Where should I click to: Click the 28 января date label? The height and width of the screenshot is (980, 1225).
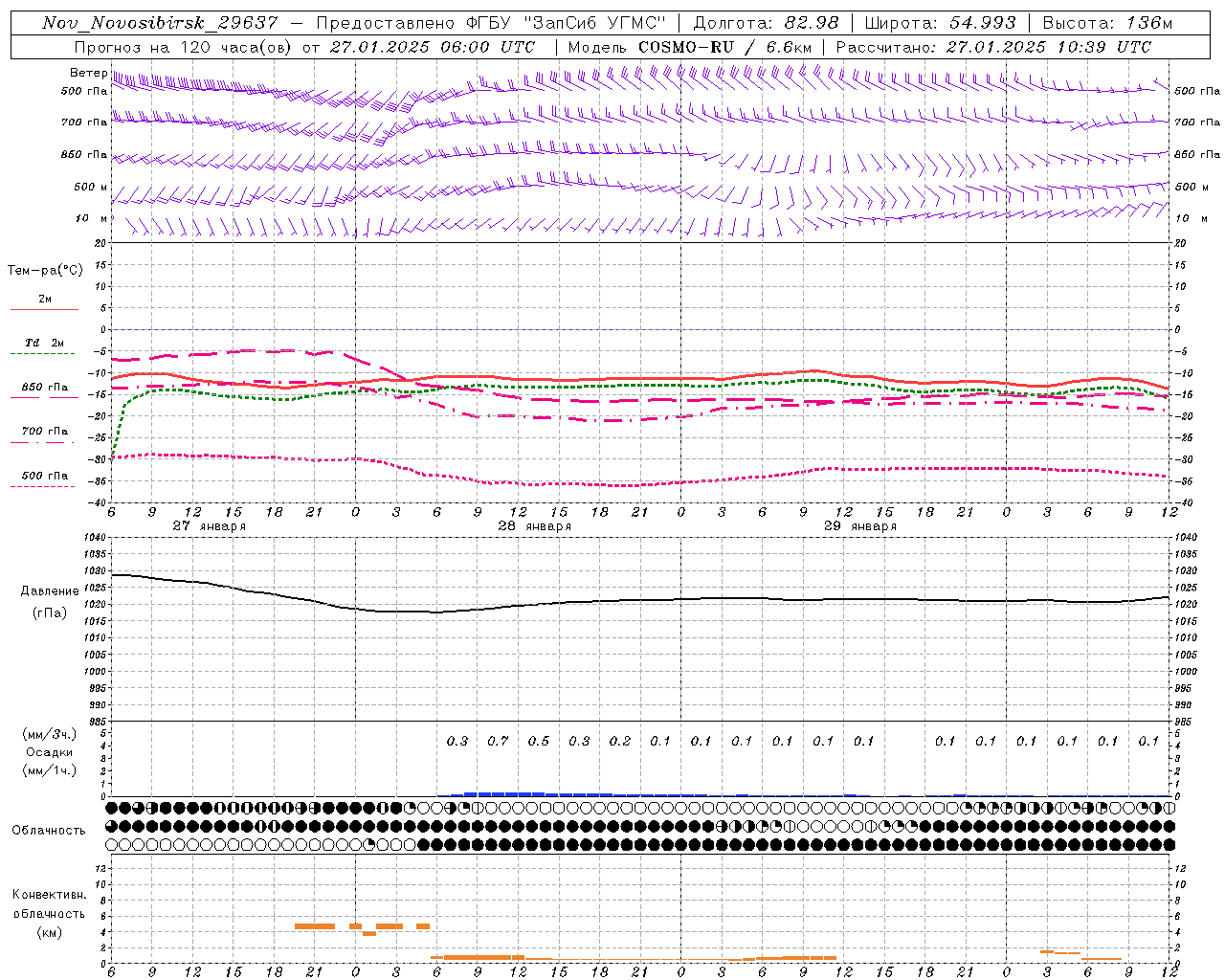pos(534,526)
